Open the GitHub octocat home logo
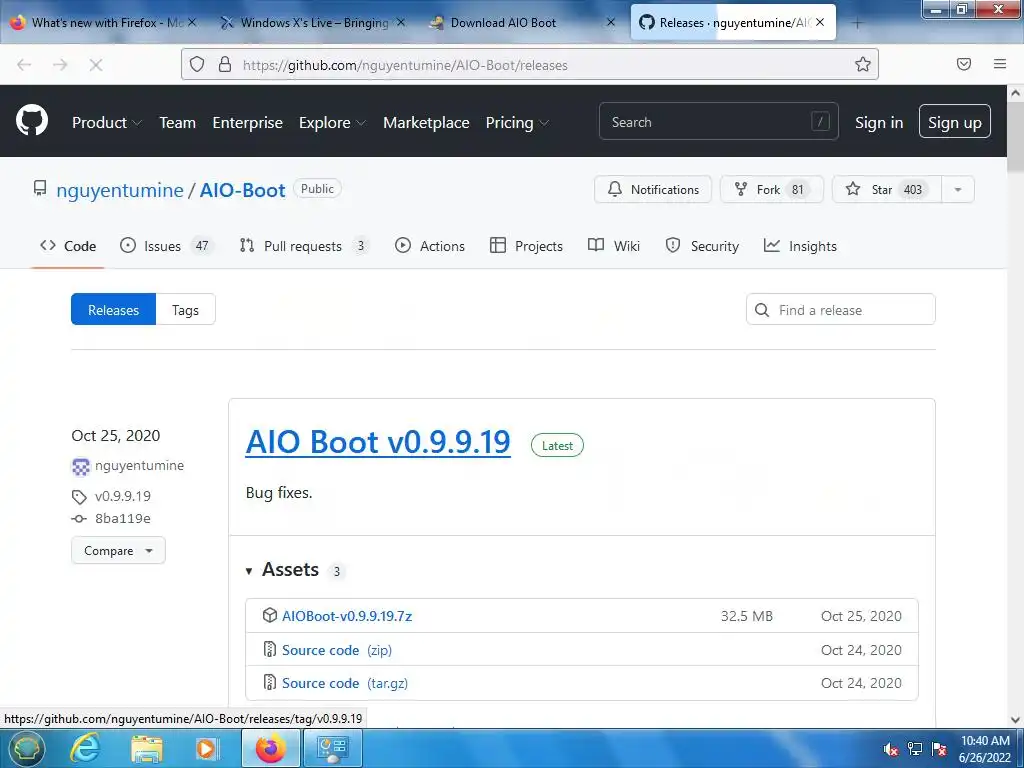 click(32, 120)
